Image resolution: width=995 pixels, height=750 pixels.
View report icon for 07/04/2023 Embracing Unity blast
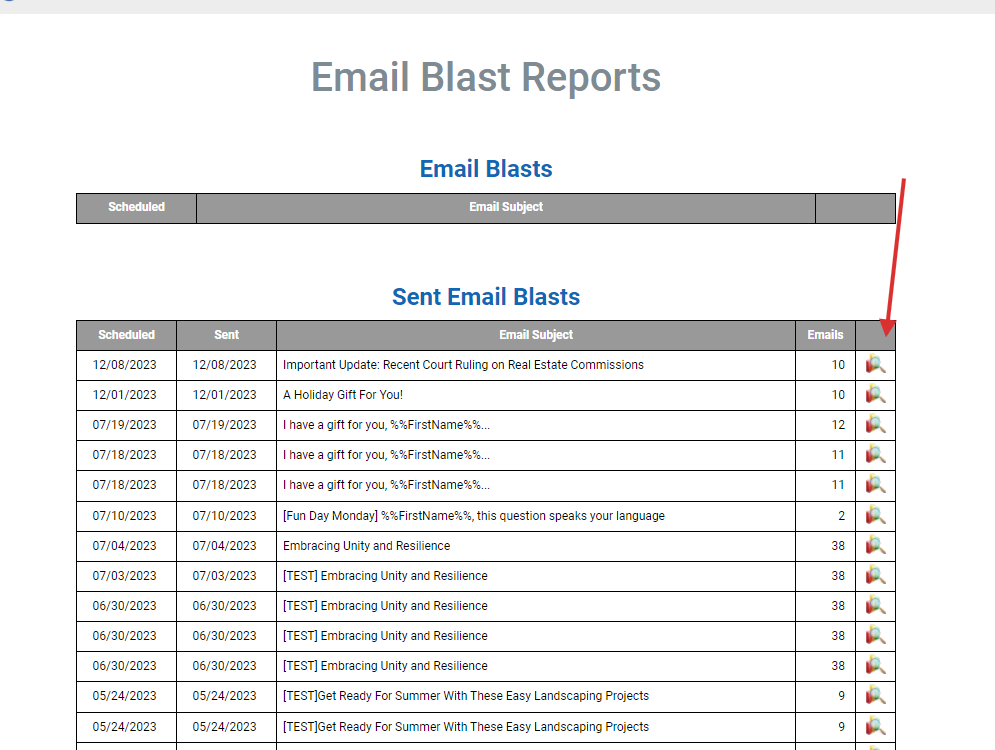coord(875,544)
